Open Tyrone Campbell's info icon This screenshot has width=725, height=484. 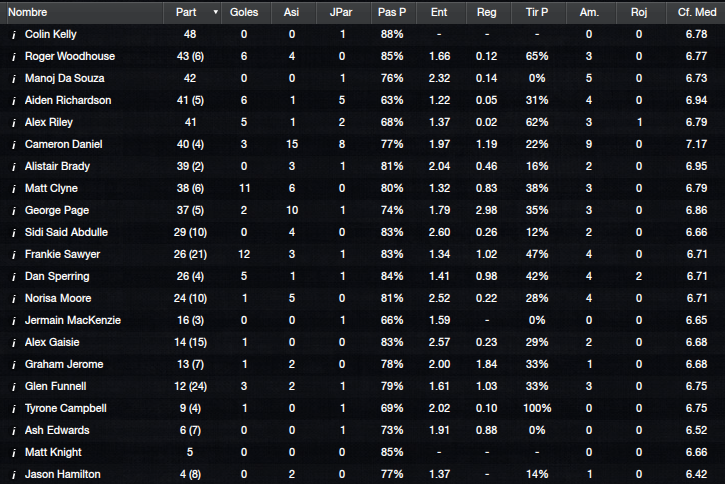(x=14, y=409)
